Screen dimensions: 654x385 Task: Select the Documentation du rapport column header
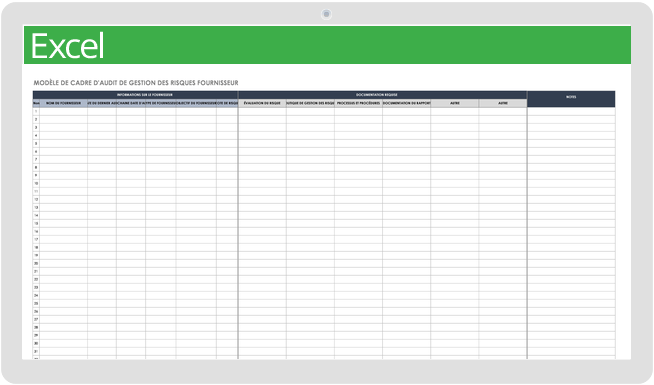[406, 103]
